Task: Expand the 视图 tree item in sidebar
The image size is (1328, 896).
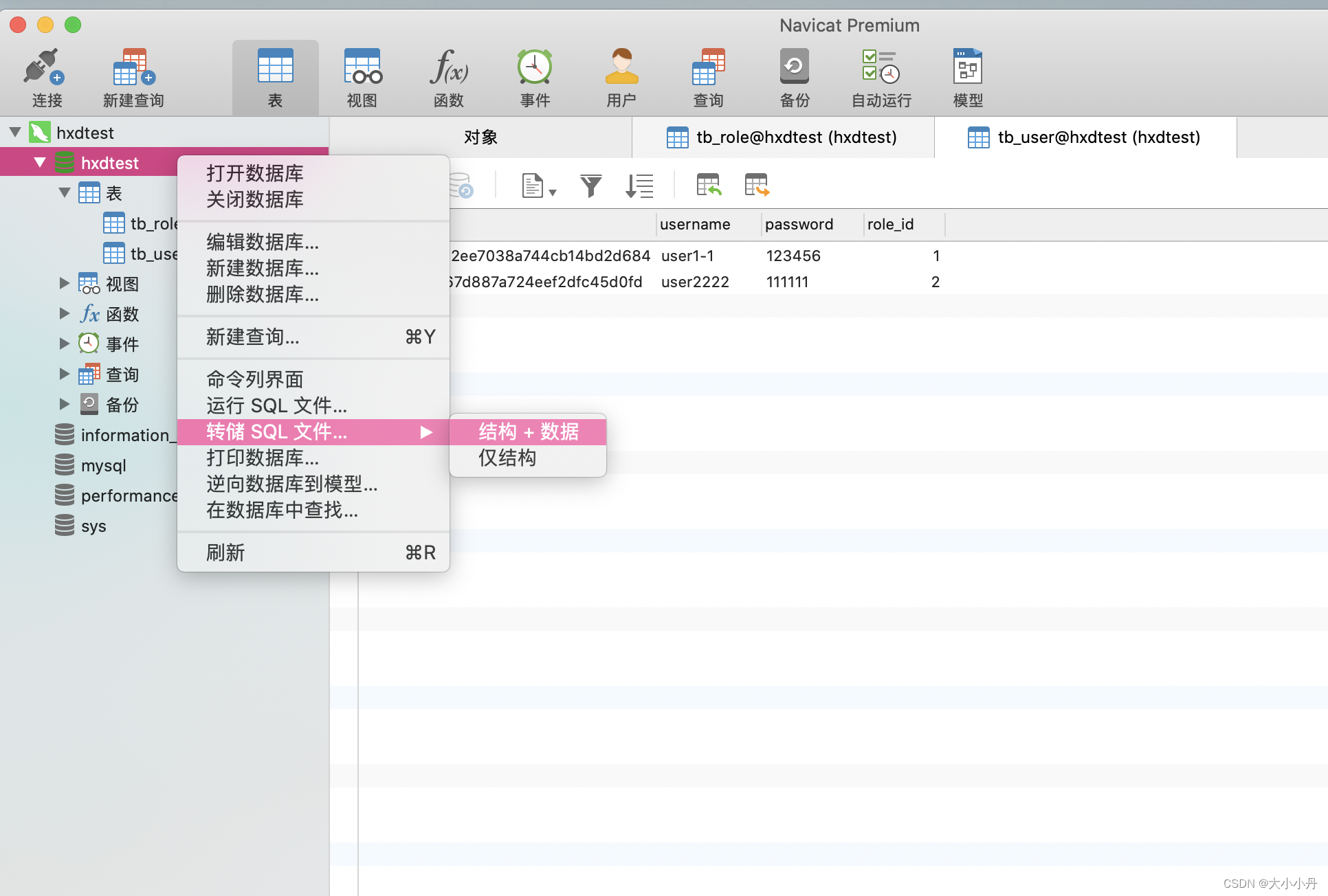Action: pyautogui.click(x=63, y=283)
